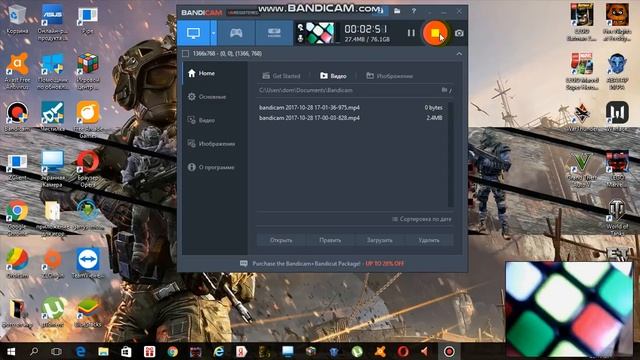Viewport: 640px width, 360px height.
Task: Open the Microsoft Store taskbar icon
Action: pyautogui.click(x=126, y=351)
